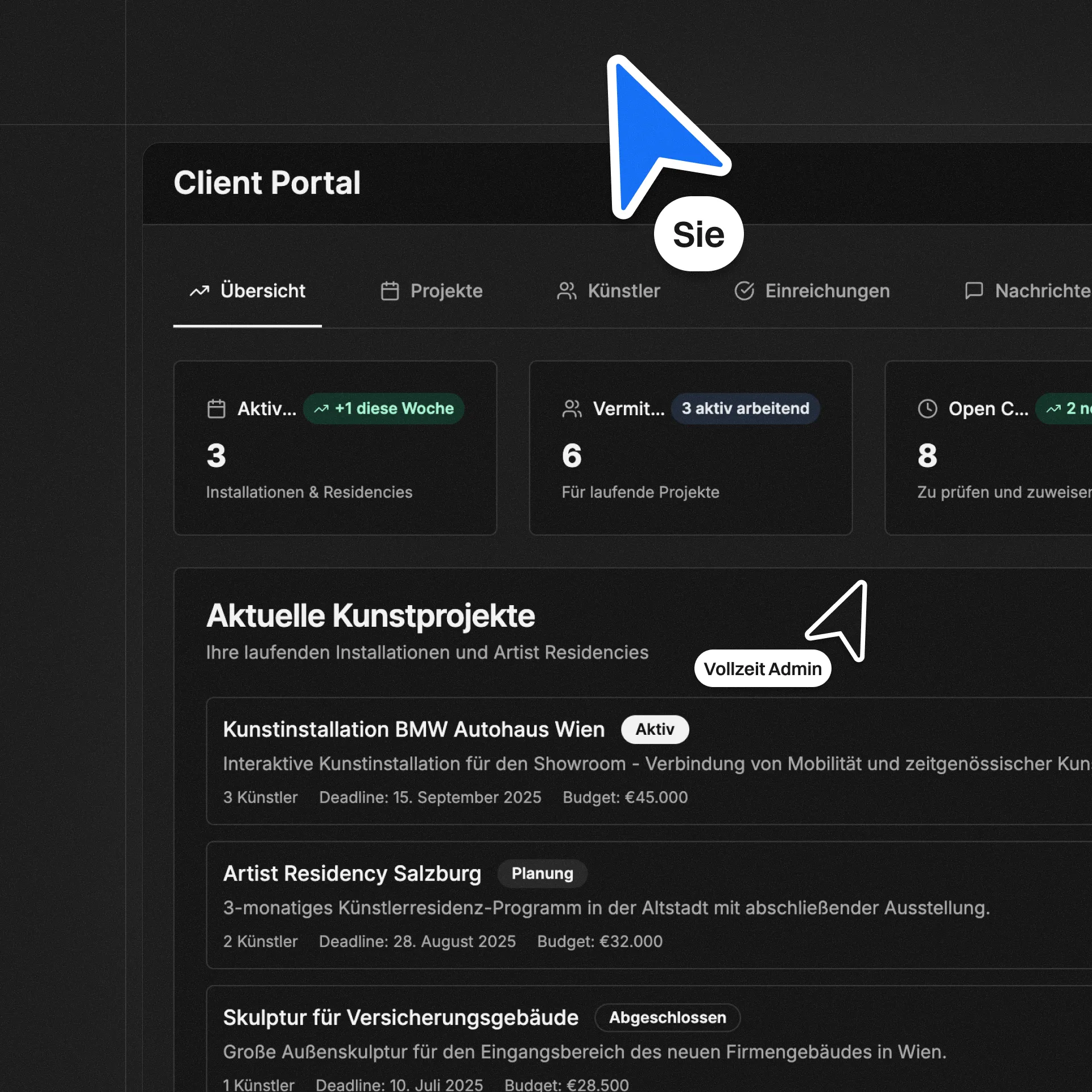Go to the Einreichungen tab
Screen dimensions: 1092x1092
pos(827,291)
